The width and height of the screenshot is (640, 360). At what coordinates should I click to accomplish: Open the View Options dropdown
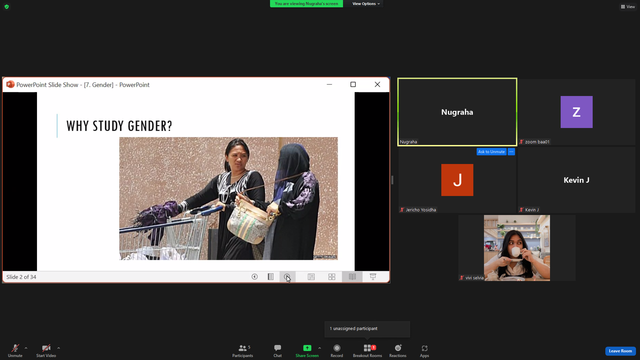pos(366,4)
